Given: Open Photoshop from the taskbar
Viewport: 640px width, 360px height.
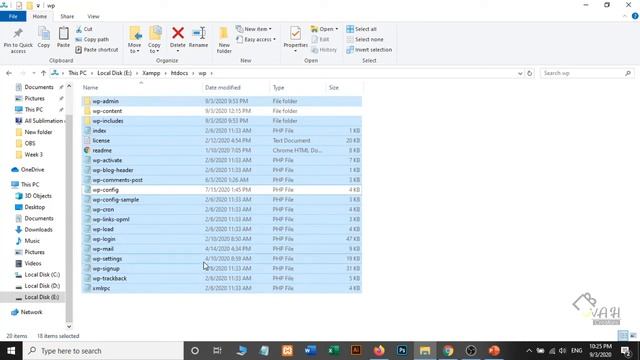Looking at the screenshot, I should point(402,351).
